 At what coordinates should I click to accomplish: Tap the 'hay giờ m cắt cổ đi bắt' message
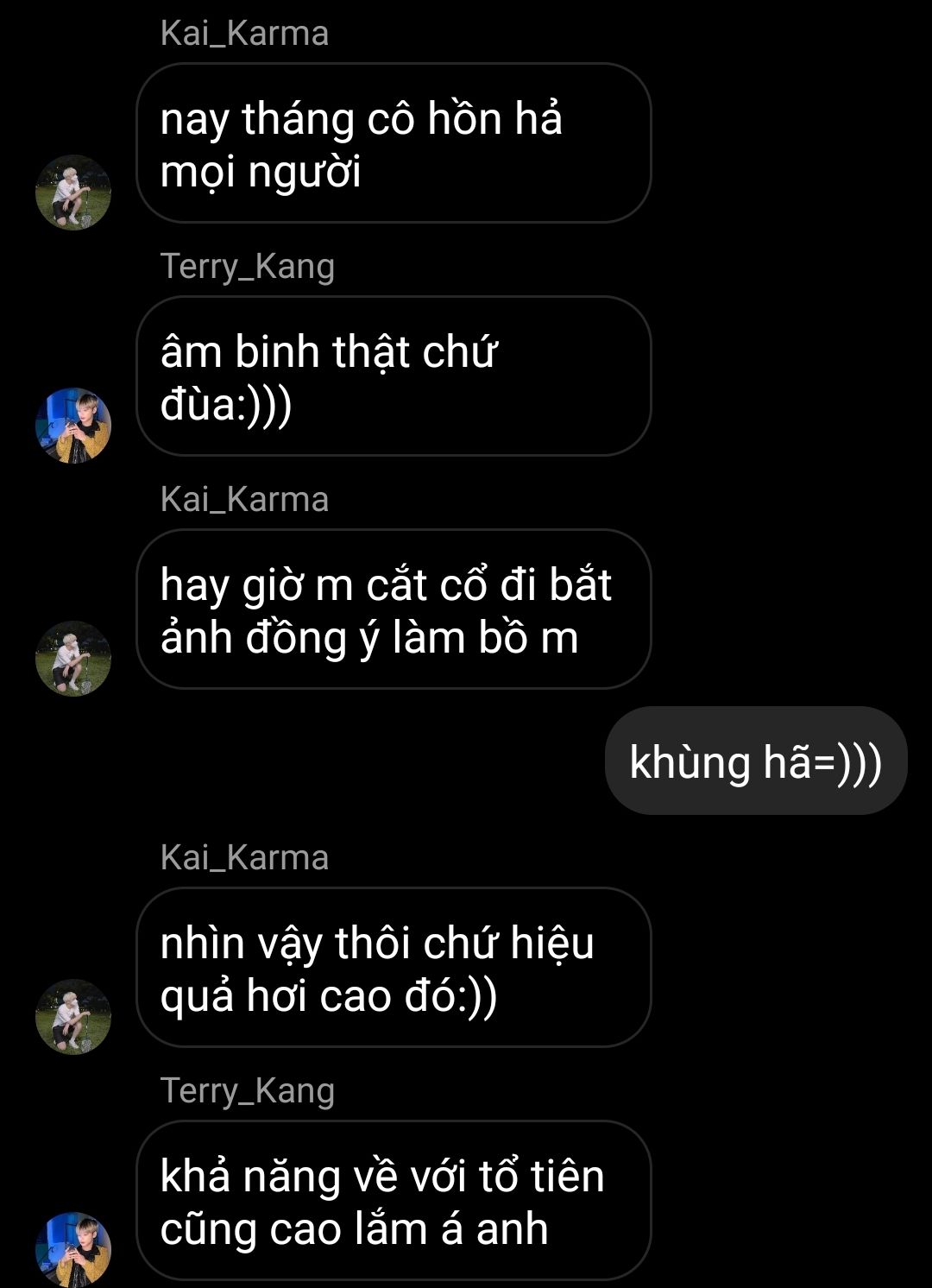tap(394, 609)
